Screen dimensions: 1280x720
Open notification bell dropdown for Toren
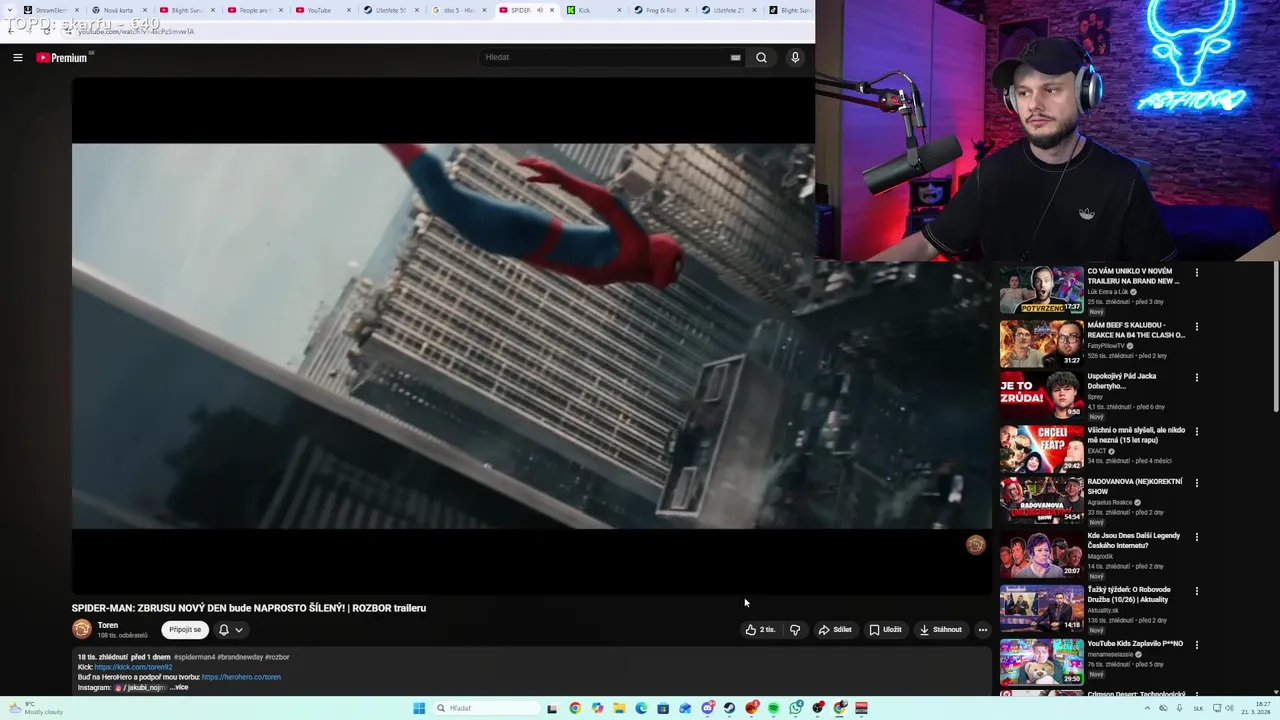(x=230, y=630)
